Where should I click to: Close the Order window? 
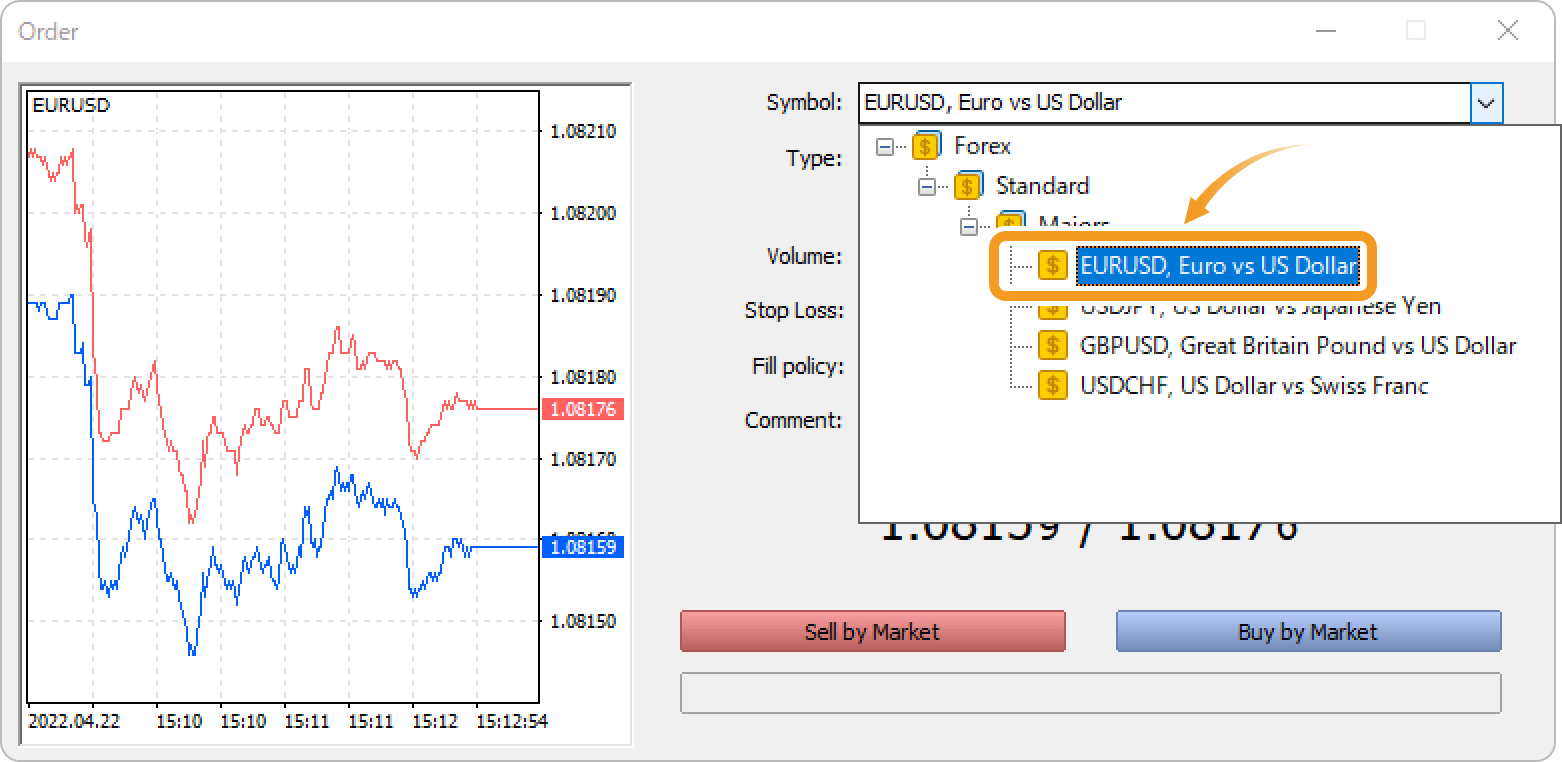[x=1508, y=31]
